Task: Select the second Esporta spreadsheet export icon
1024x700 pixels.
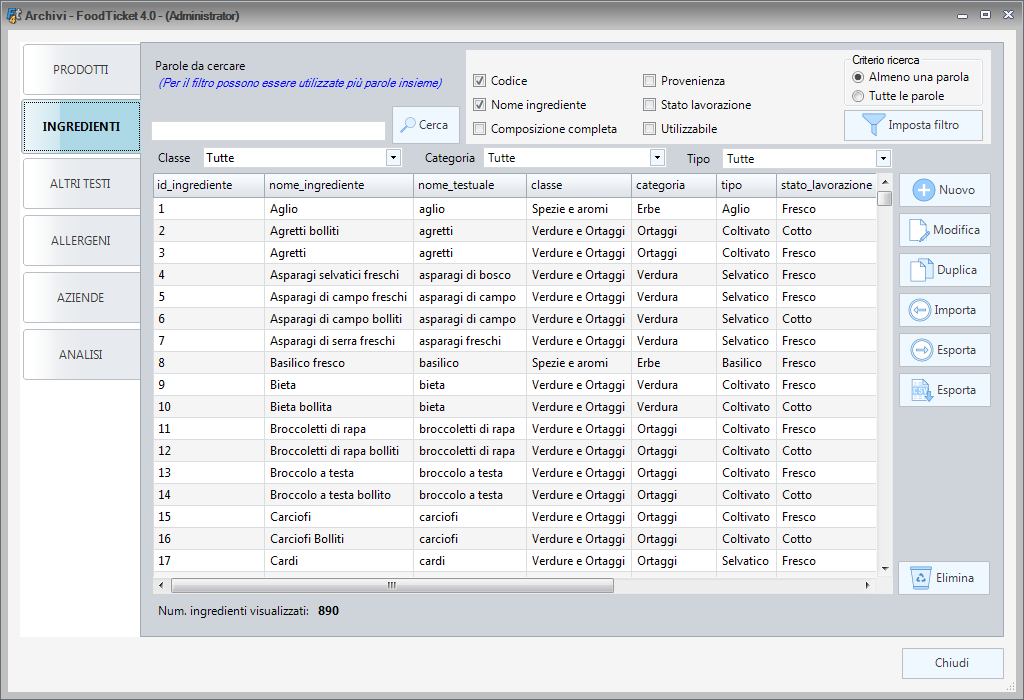Action: coord(943,389)
